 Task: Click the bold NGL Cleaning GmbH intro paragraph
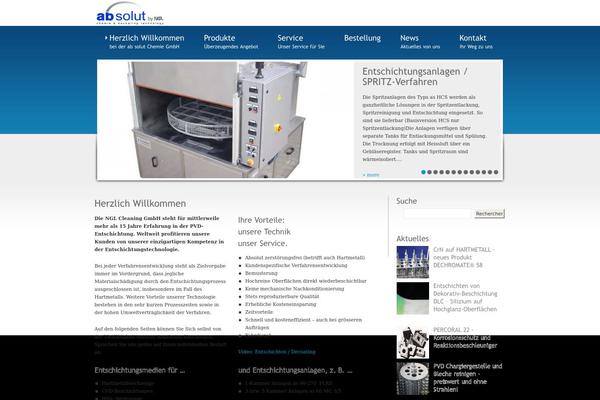pyautogui.click(x=159, y=234)
